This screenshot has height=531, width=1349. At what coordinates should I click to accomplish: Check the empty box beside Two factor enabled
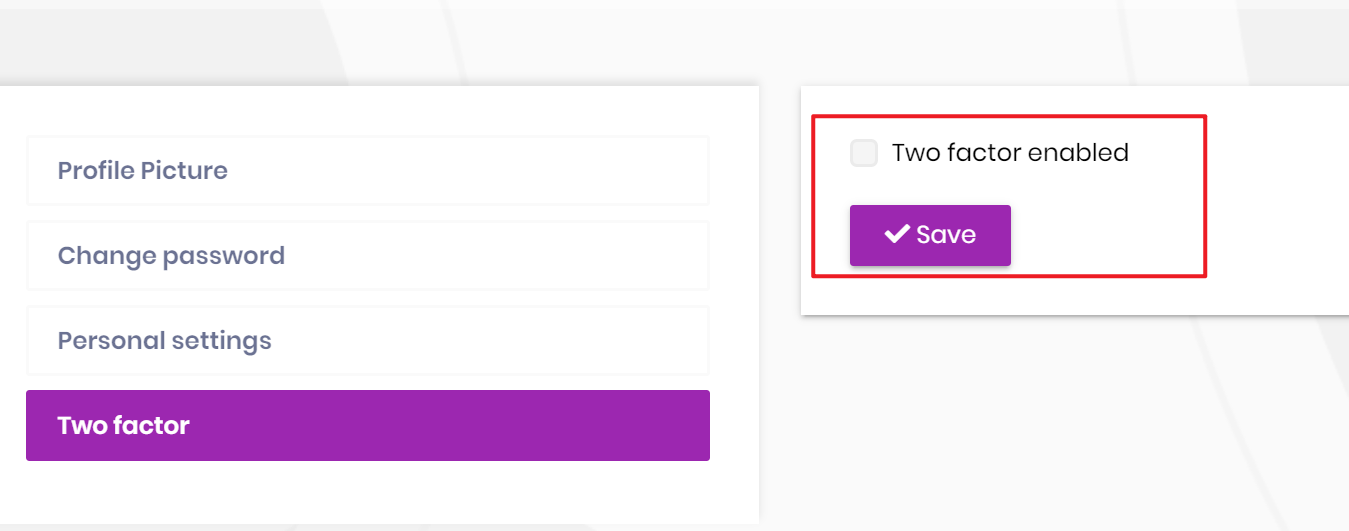864,153
